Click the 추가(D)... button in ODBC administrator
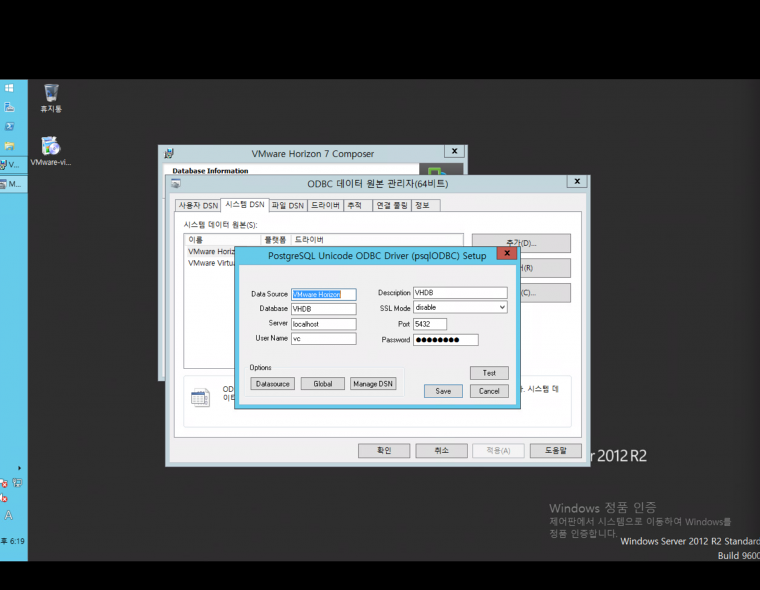Viewport: 760px width, 590px height. 521,243
